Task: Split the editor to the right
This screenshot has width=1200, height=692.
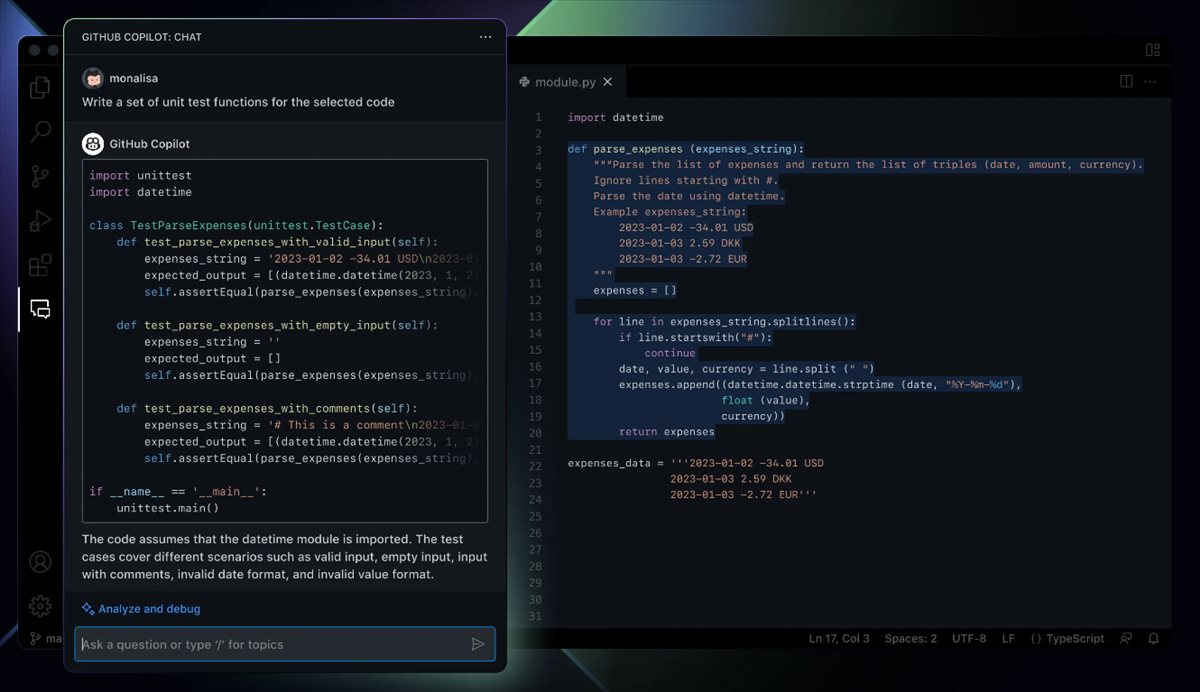Action: [1126, 81]
